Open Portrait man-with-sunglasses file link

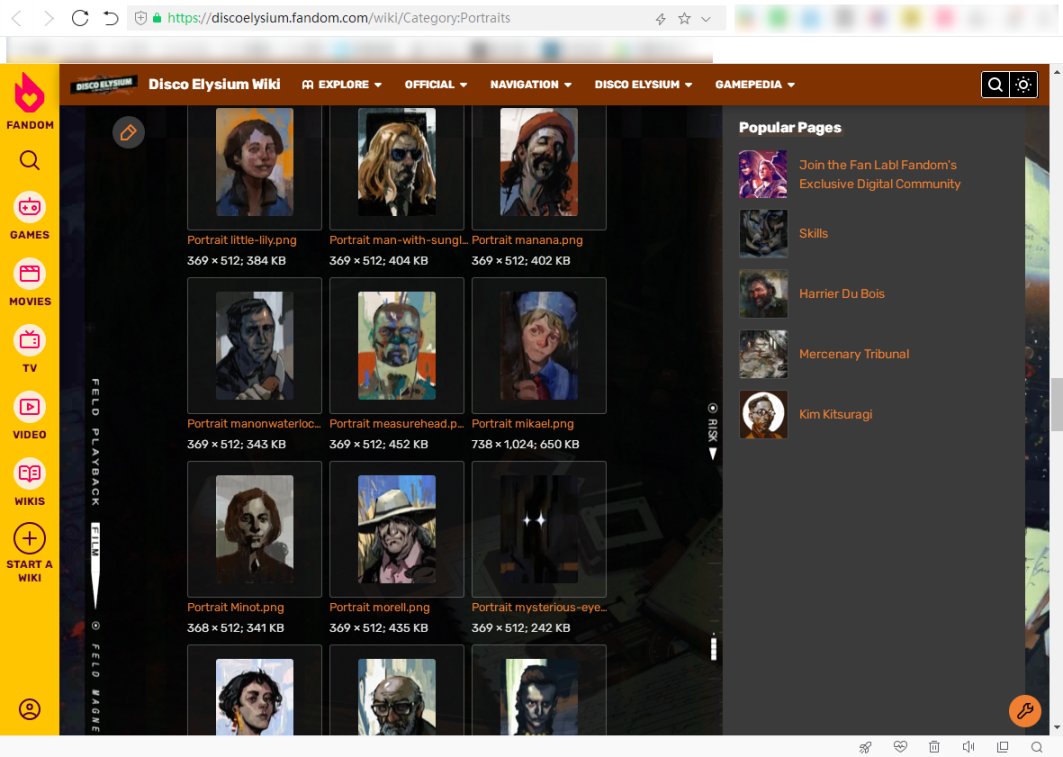click(x=399, y=240)
